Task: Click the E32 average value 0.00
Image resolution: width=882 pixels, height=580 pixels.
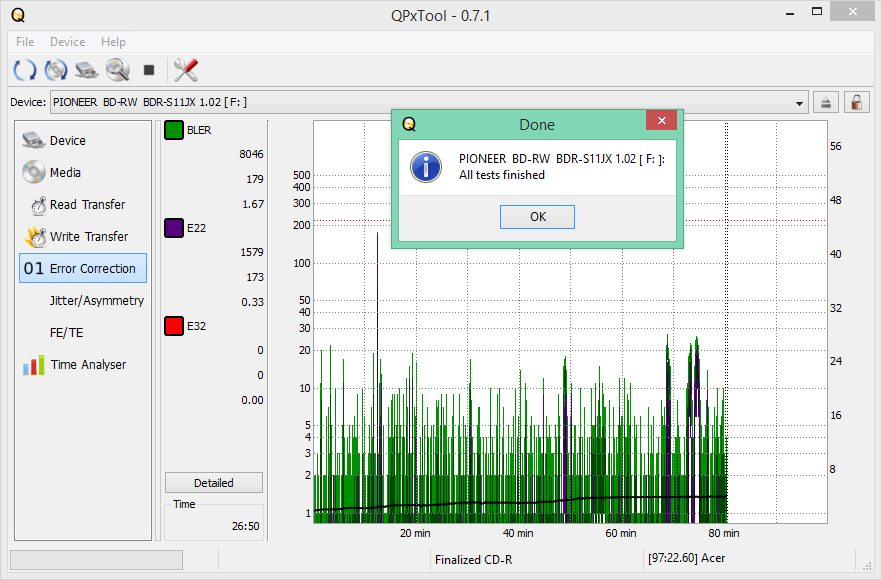Action: coord(253,400)
